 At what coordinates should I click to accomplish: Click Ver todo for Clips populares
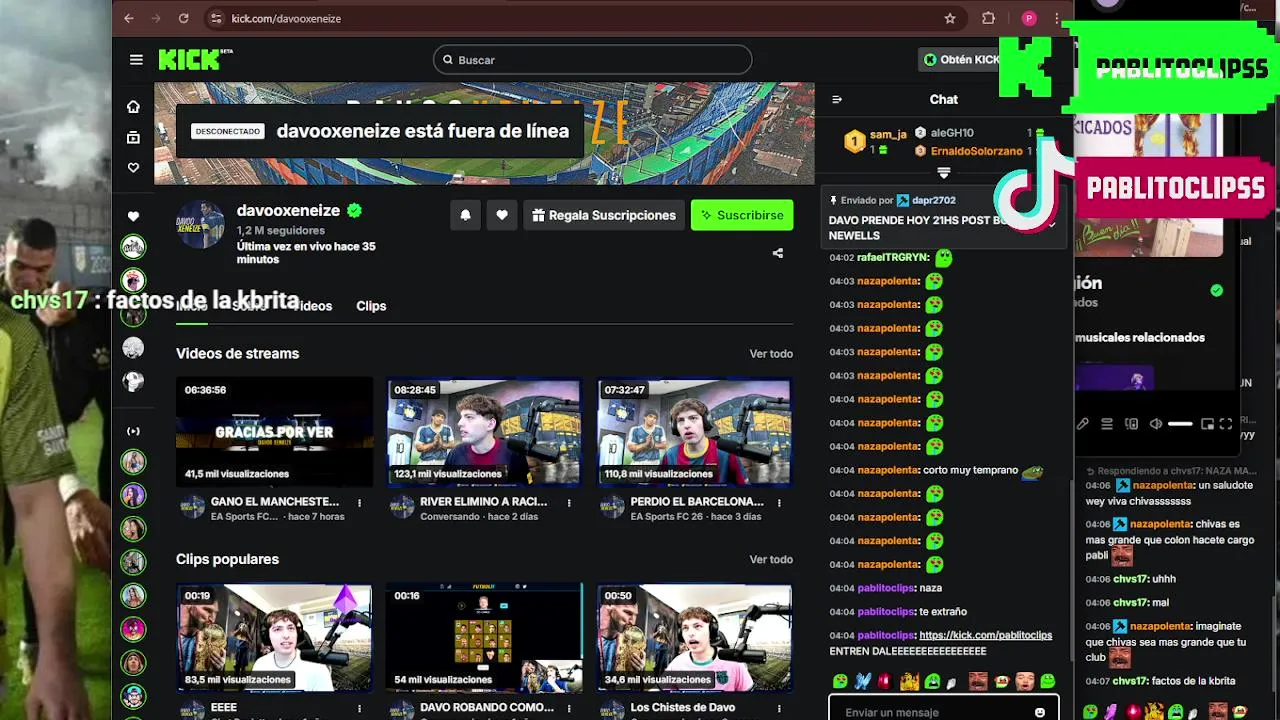[771, 560]
